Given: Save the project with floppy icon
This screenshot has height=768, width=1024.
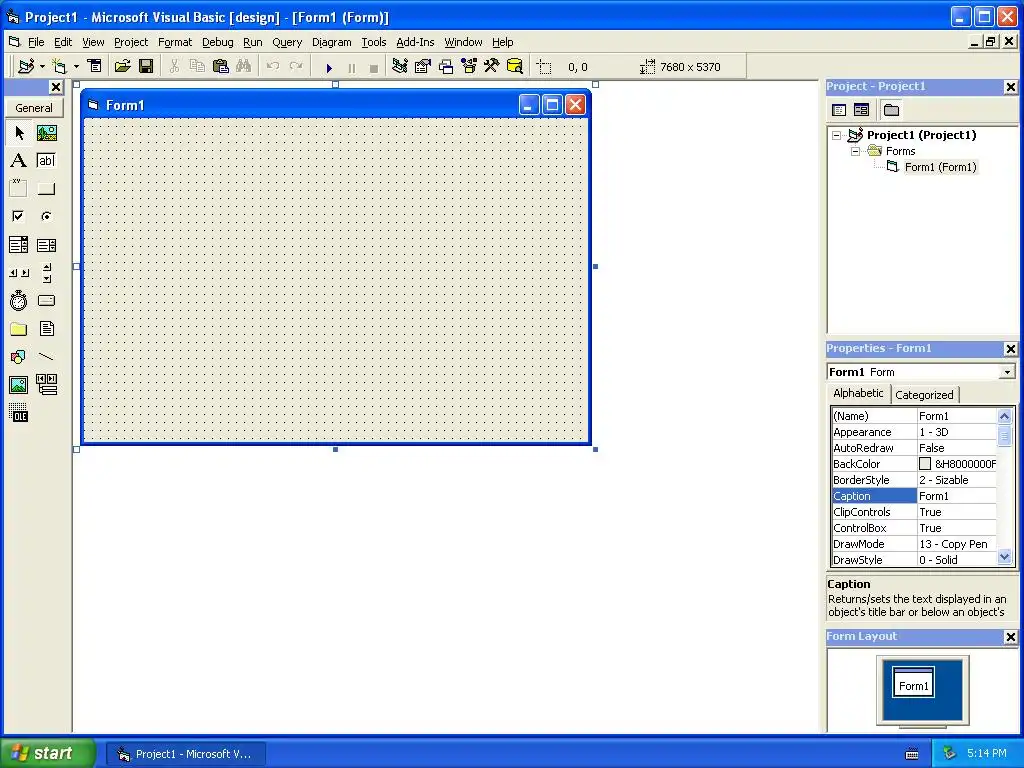Looking at the screenshot, I should pyautogui.click(x=146, y=66).
